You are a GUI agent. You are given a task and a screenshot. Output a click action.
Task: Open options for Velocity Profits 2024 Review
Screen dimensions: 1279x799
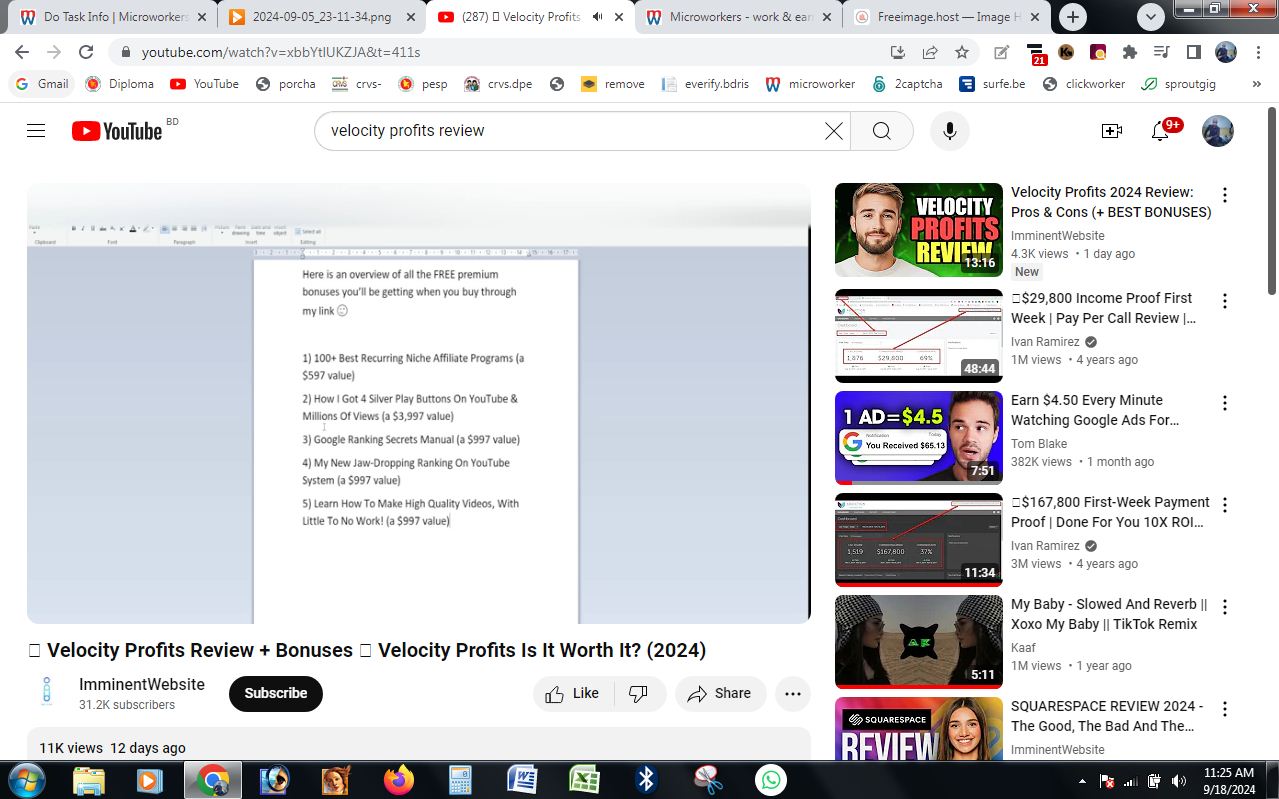coord(1224,195)
